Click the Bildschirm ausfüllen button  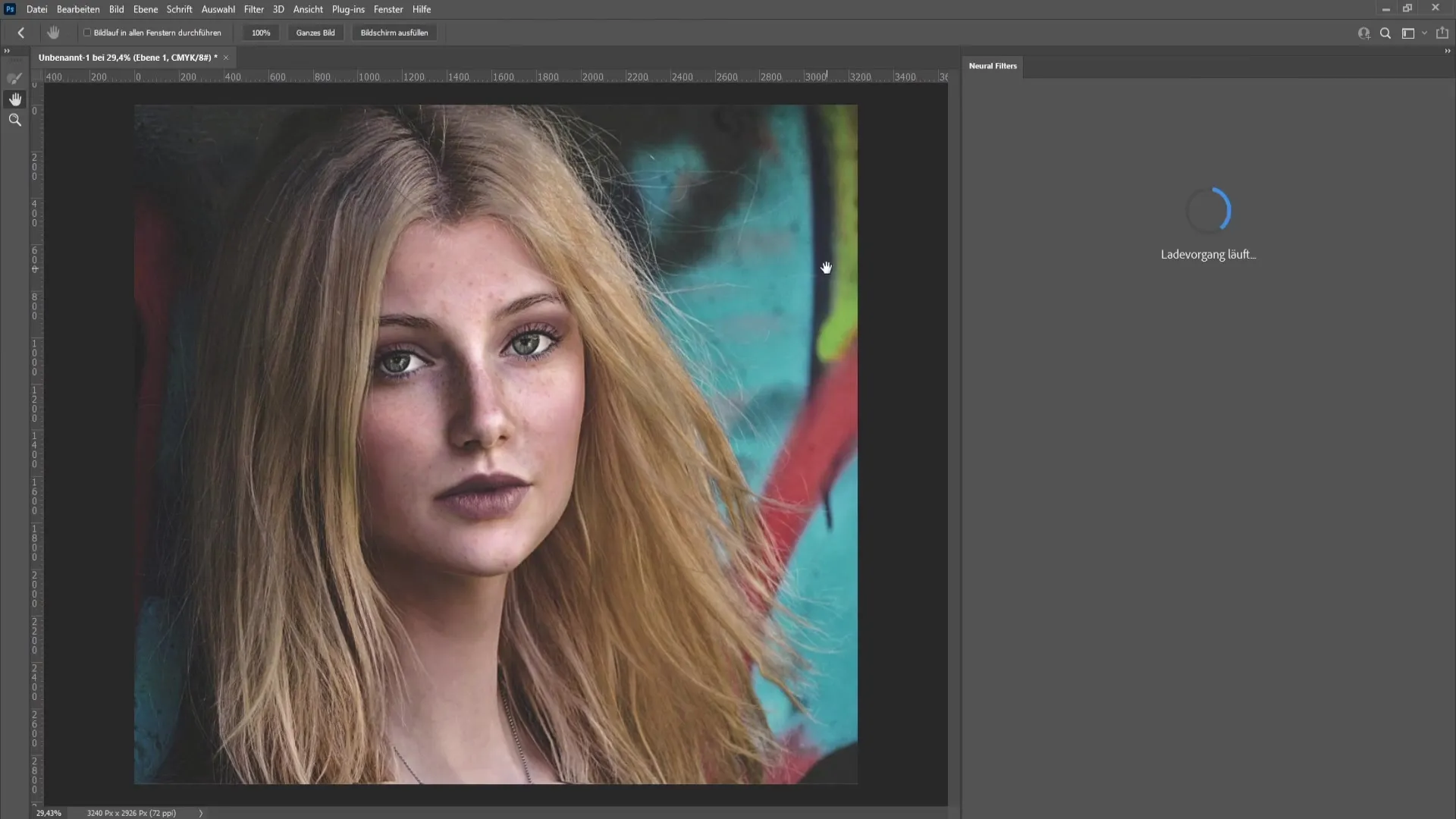pyautogui.click(x=394, y=33)
